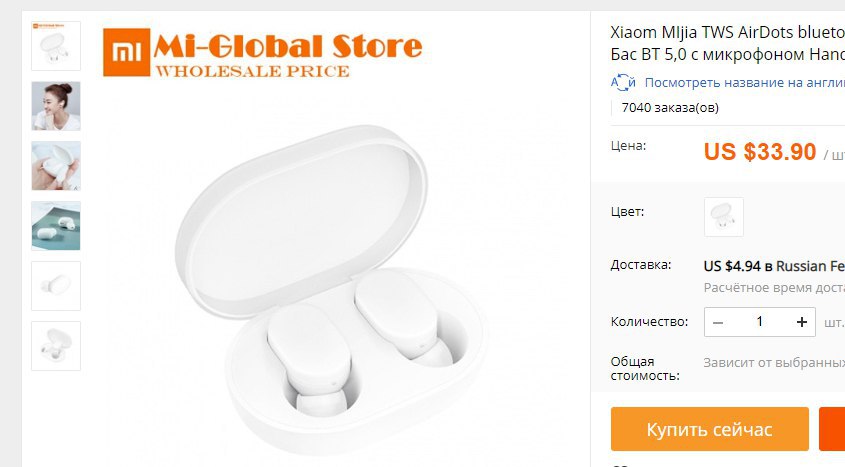Open Посмотреть название на английском link
Viewport: 845px width, 467px height.
(x=745, y=82)
